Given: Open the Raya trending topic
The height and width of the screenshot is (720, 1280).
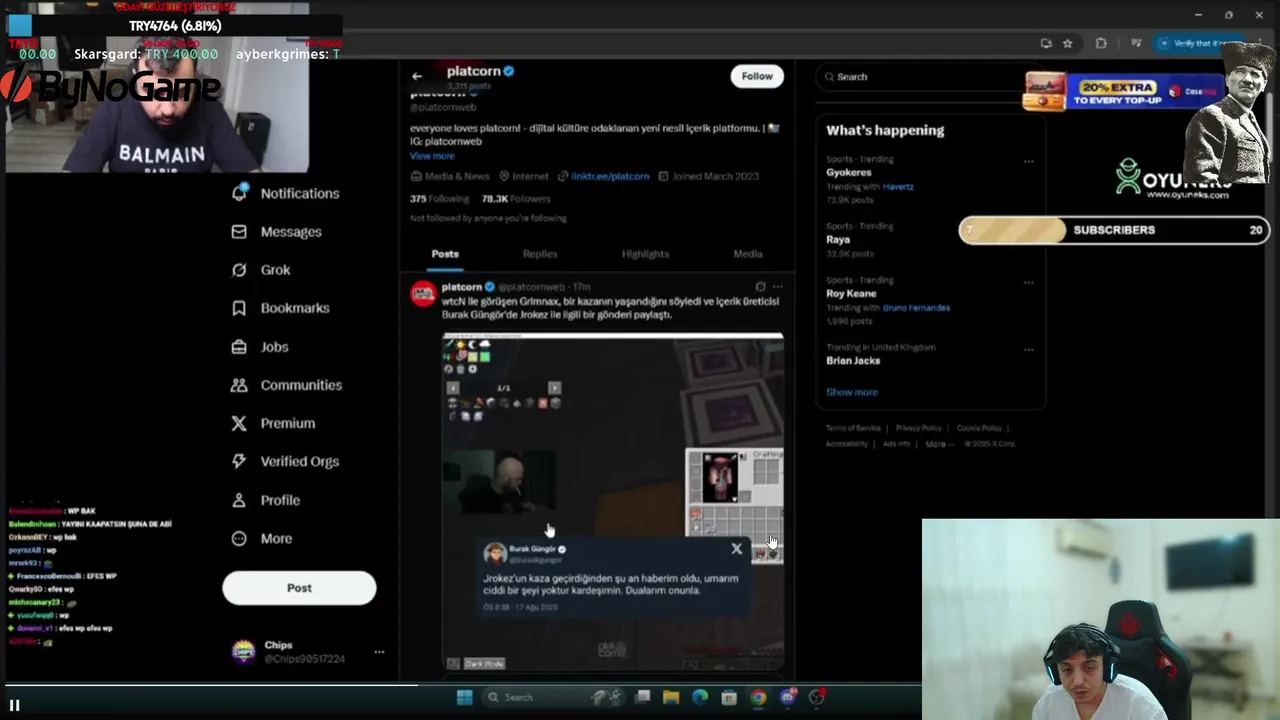Looking at the screenshot, I should click(x=838, y=240).
